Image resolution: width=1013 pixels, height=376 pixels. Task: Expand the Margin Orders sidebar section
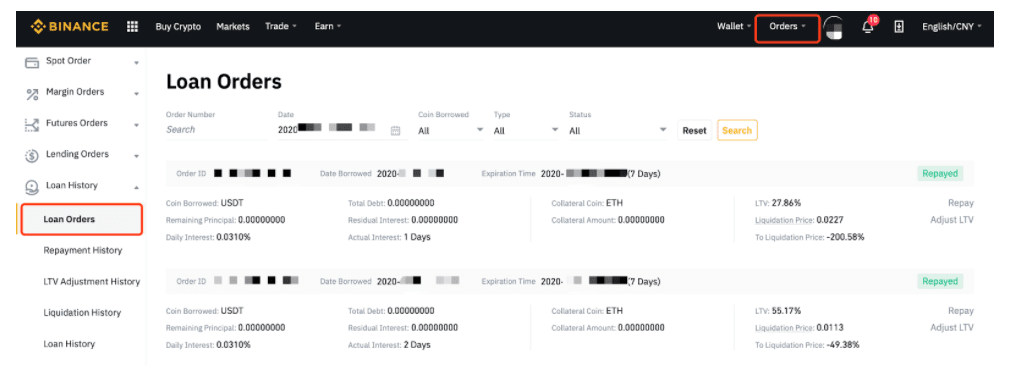136,94
